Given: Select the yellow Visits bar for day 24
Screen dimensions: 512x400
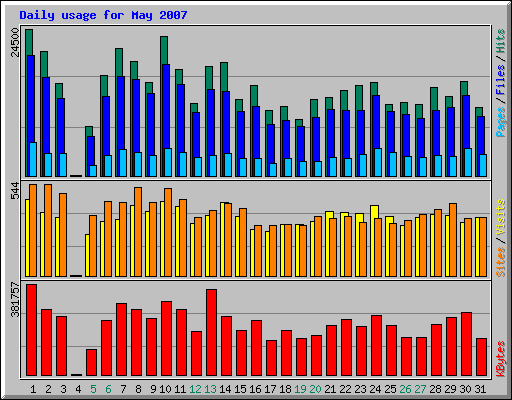Looking at the screenshot, I should (x=374, y=212).
